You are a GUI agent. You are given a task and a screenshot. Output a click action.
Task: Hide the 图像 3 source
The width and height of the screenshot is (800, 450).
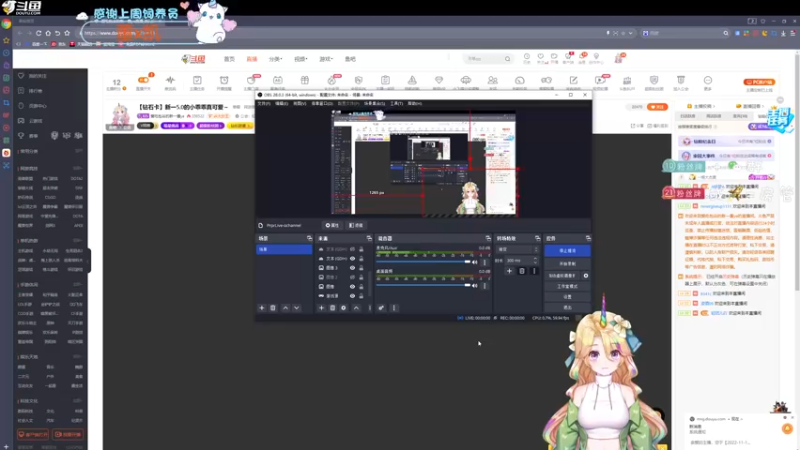[352, 267]
